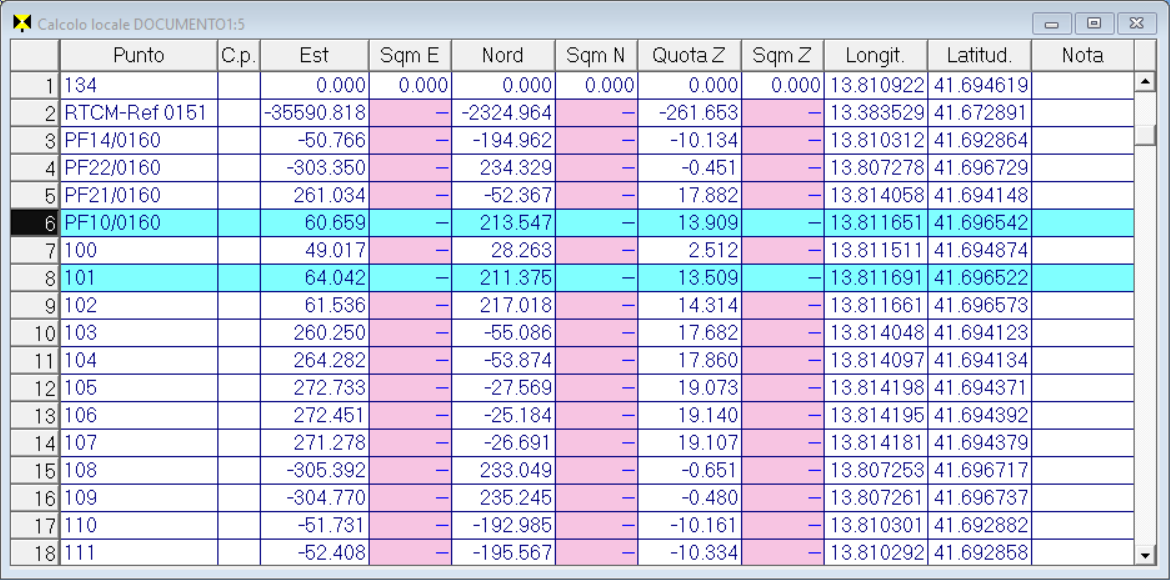
Task: Click the scrollbar up arrow
Action: point(1145,81)
